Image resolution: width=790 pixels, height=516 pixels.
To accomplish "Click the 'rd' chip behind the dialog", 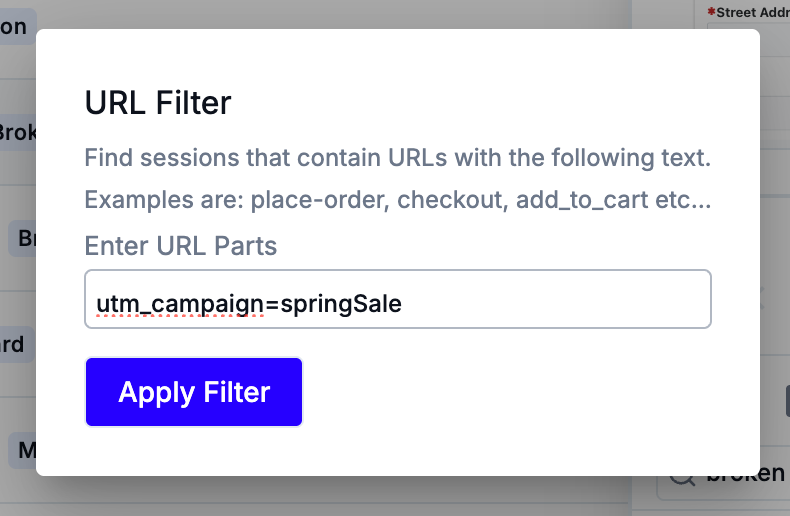I will pos(15,345).
